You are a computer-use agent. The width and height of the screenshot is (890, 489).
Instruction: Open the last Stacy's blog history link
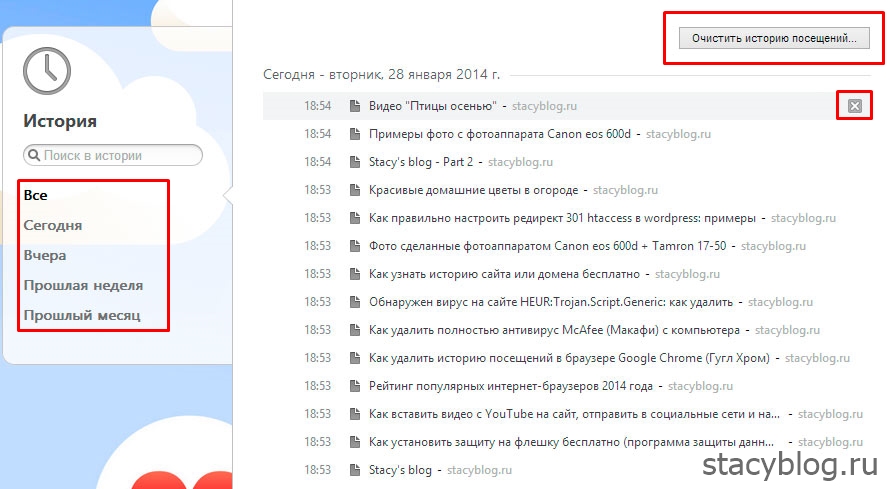tap(400, 470)
